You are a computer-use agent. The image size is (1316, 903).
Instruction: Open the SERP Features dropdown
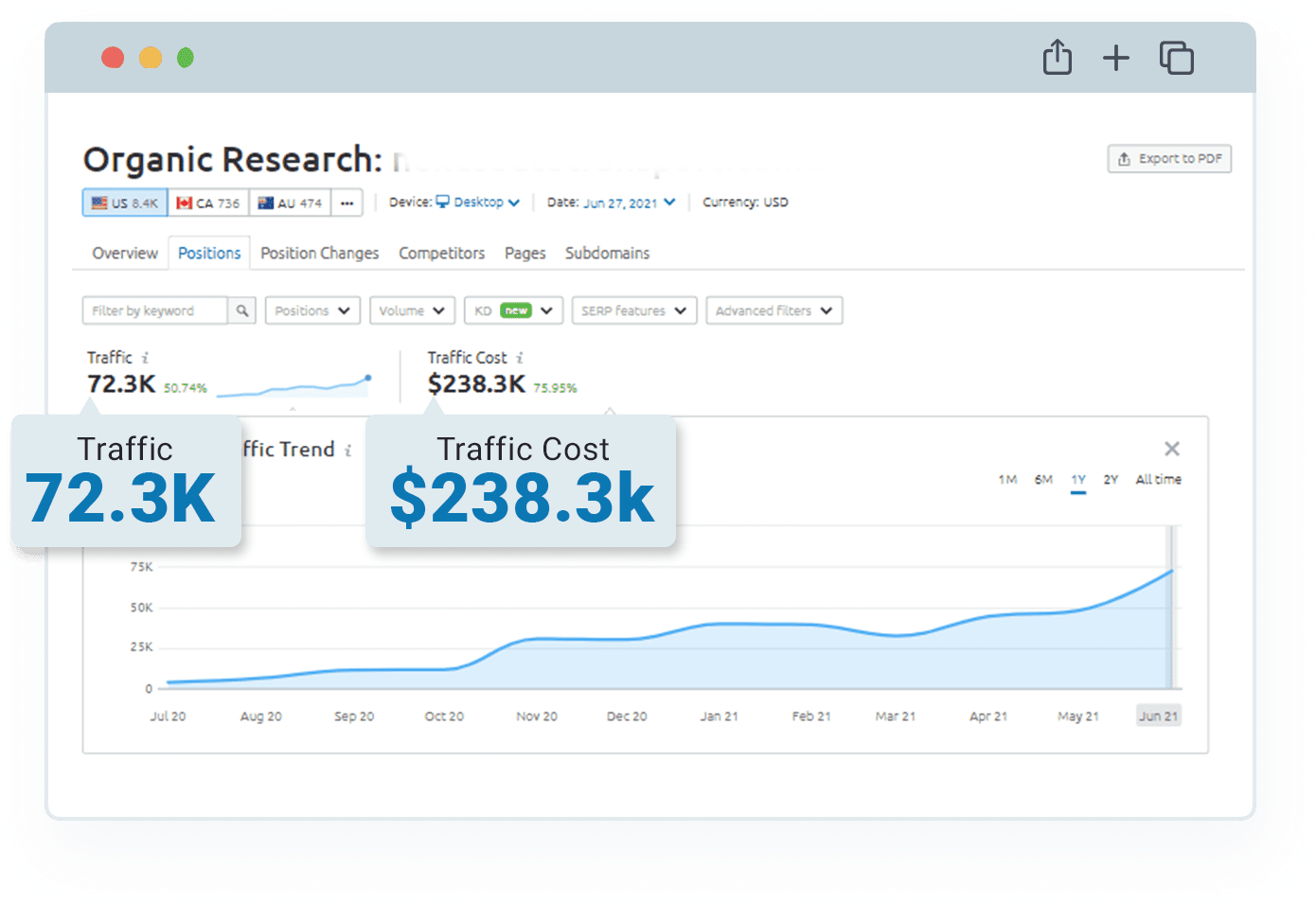(x=634, y=310)
